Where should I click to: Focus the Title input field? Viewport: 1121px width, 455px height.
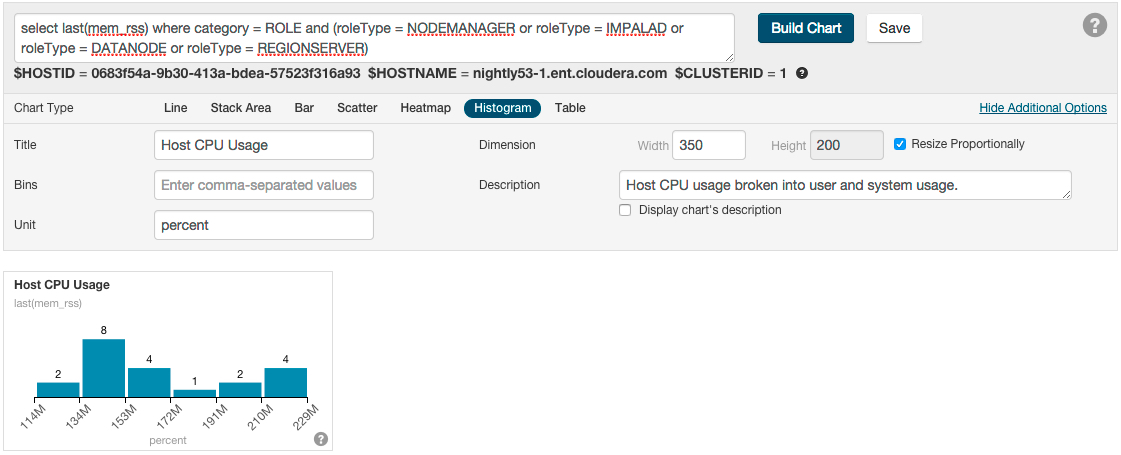point(264,145)
